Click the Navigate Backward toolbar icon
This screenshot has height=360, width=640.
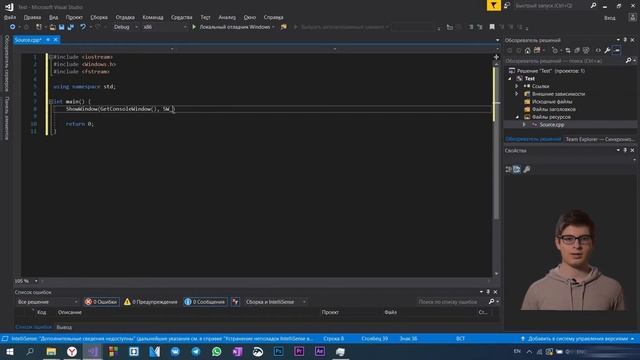(12, 27)
